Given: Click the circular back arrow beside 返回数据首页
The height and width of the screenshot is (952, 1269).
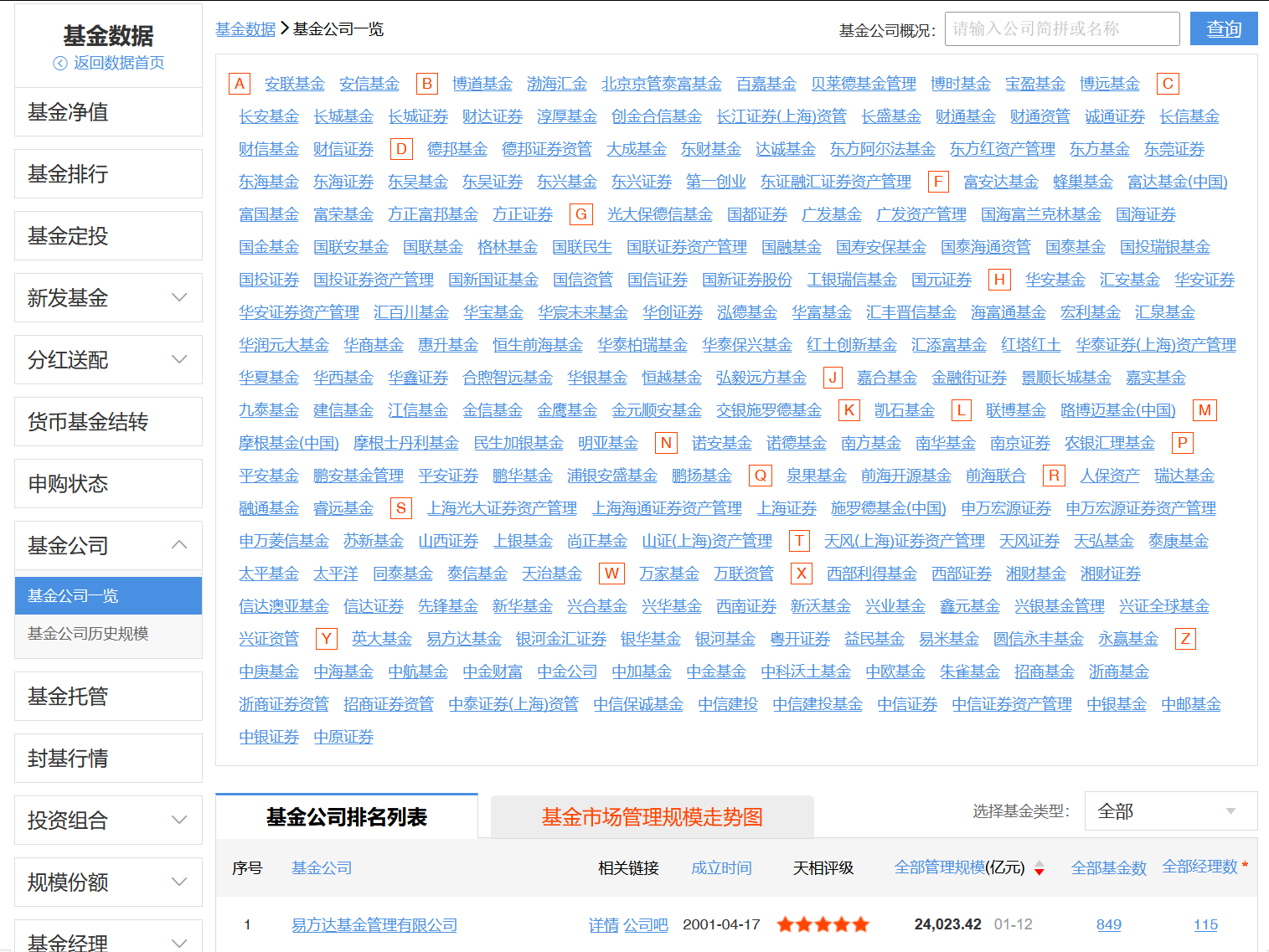Looking at the screenshot, I should (59, 62).
